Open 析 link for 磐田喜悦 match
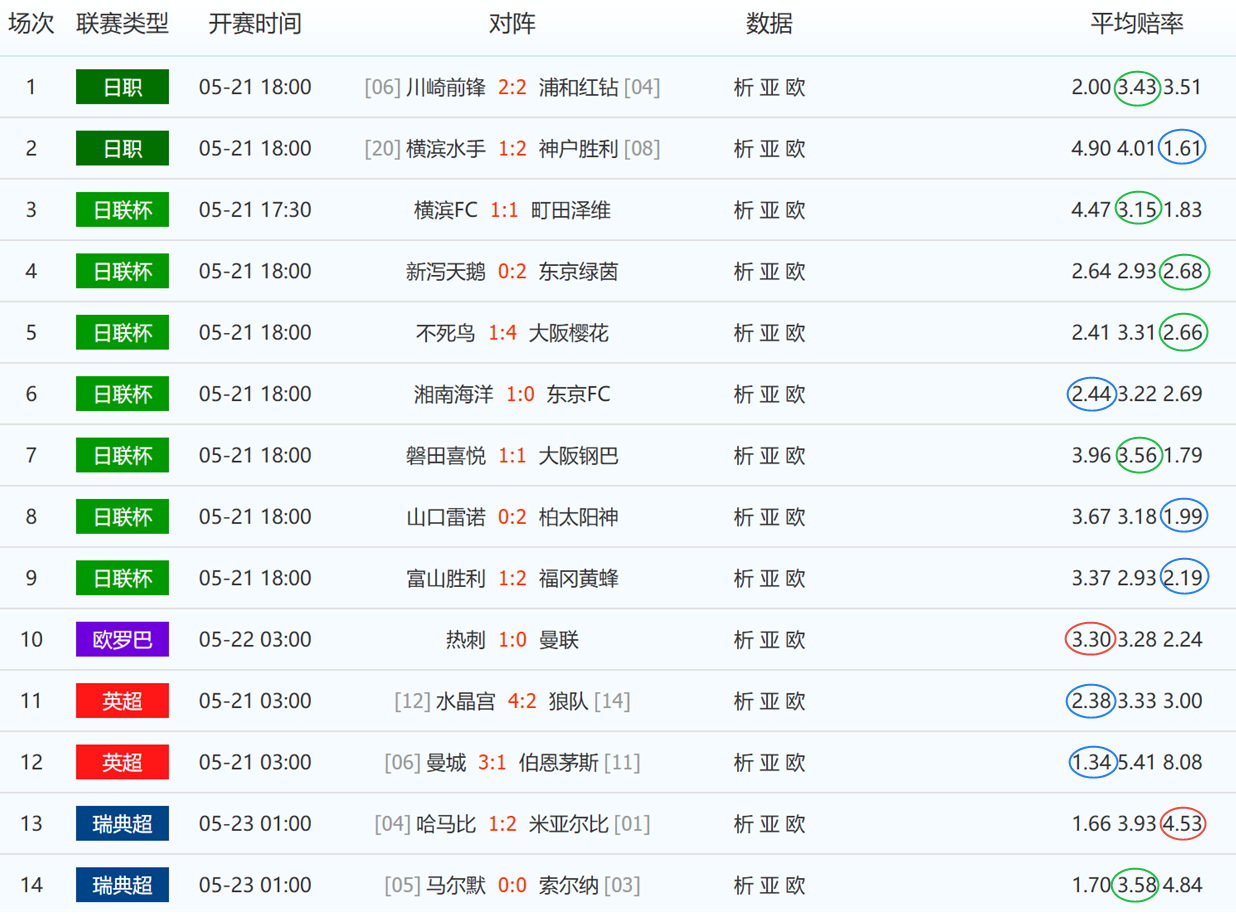This screenshot has height=914, width=1236. coord(743,456)
